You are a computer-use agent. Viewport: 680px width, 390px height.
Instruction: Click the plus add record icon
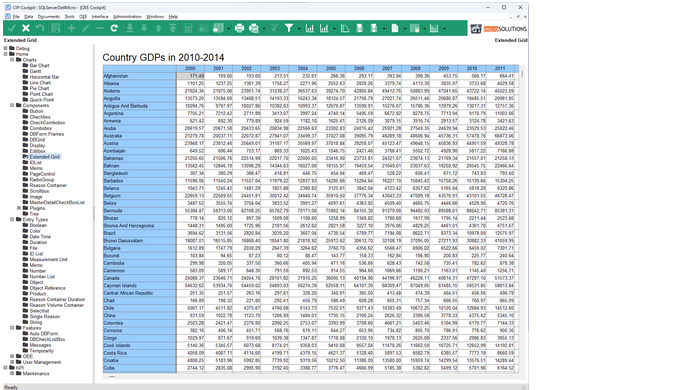pyautogui.click(x=71, y=28)
